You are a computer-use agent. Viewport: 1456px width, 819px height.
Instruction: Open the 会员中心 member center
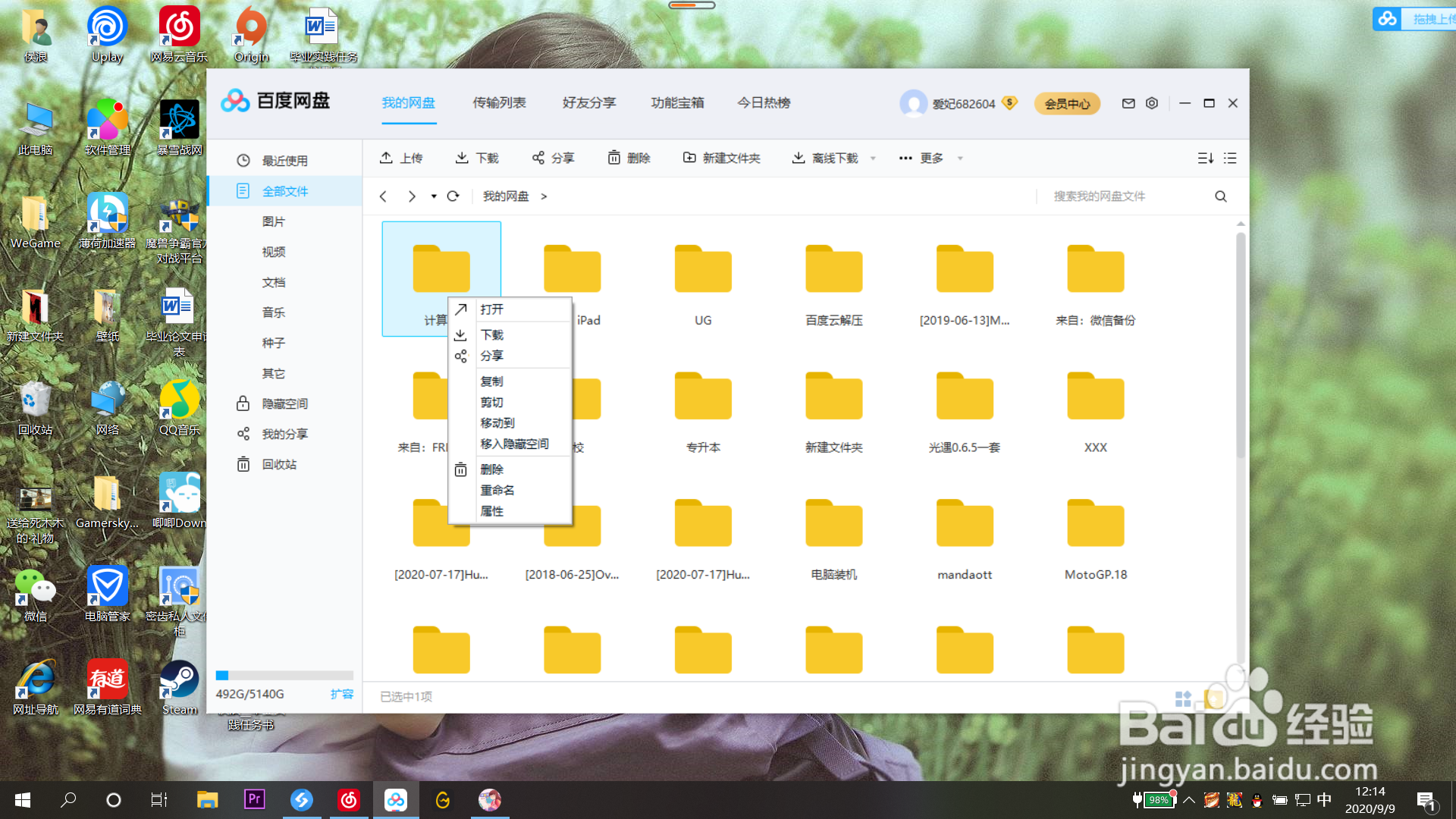coord(1067,103)
